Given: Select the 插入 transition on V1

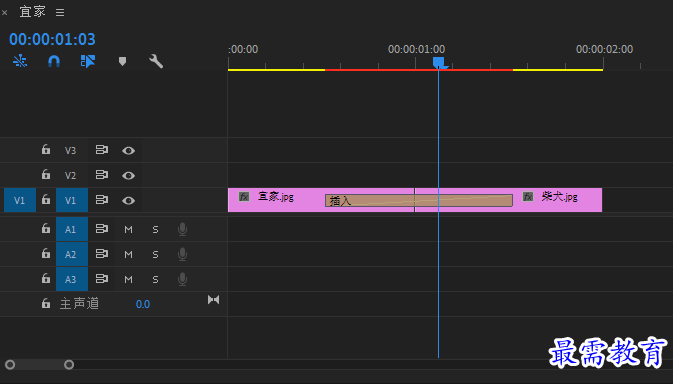Looking at the screenshot, I should [419, 200].
